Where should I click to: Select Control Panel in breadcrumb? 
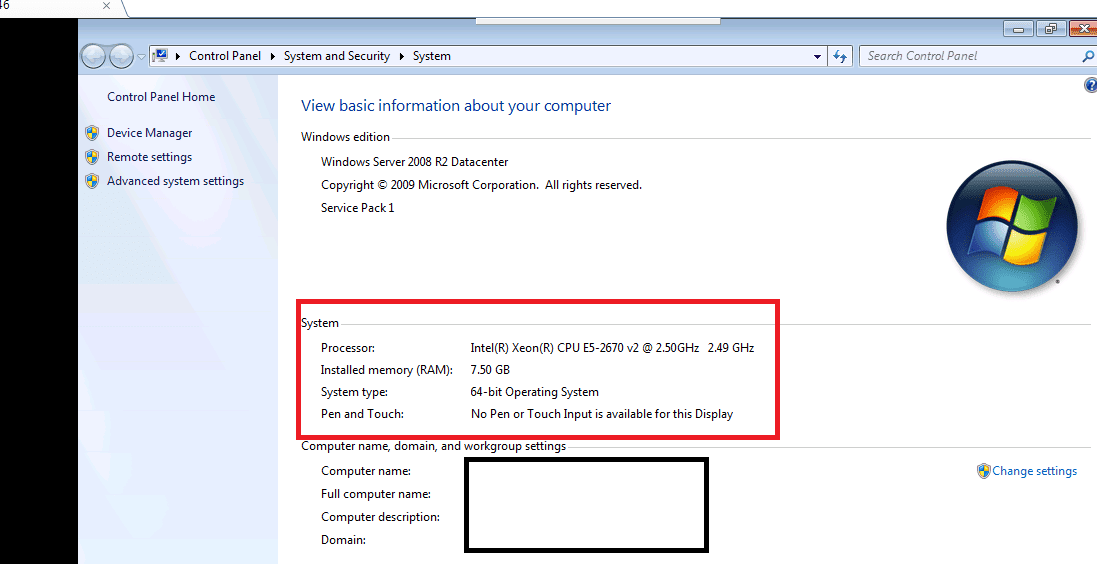pyautogui.click(x=225, y=56)
